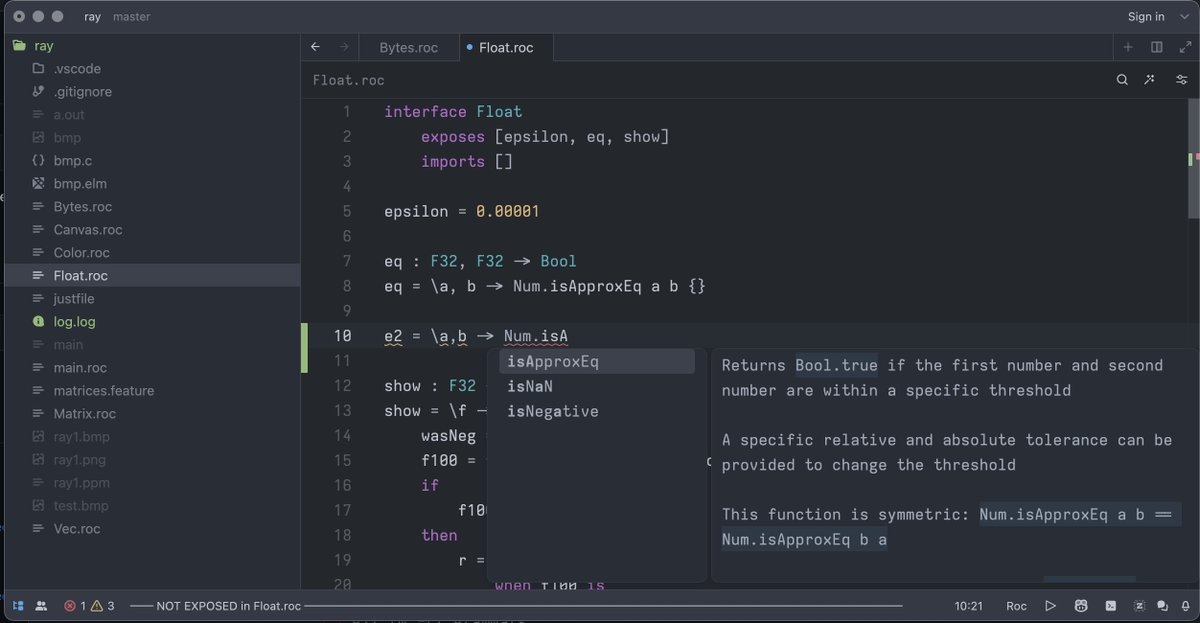Open Color.roc in the file tree
Viewport: 1200px width, 623px height.
(x=150, y=252)
